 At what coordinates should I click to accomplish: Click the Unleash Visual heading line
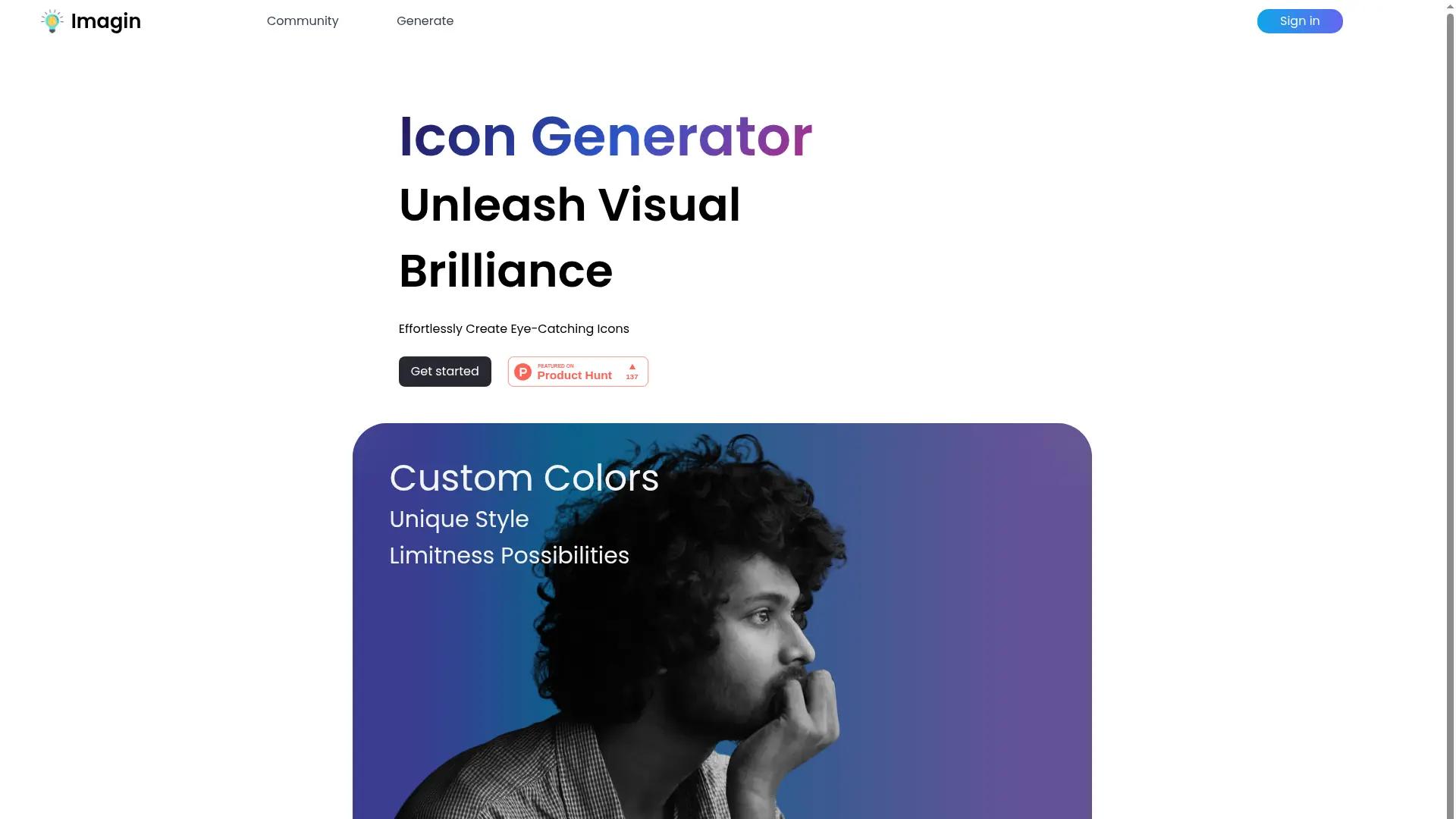570,205
